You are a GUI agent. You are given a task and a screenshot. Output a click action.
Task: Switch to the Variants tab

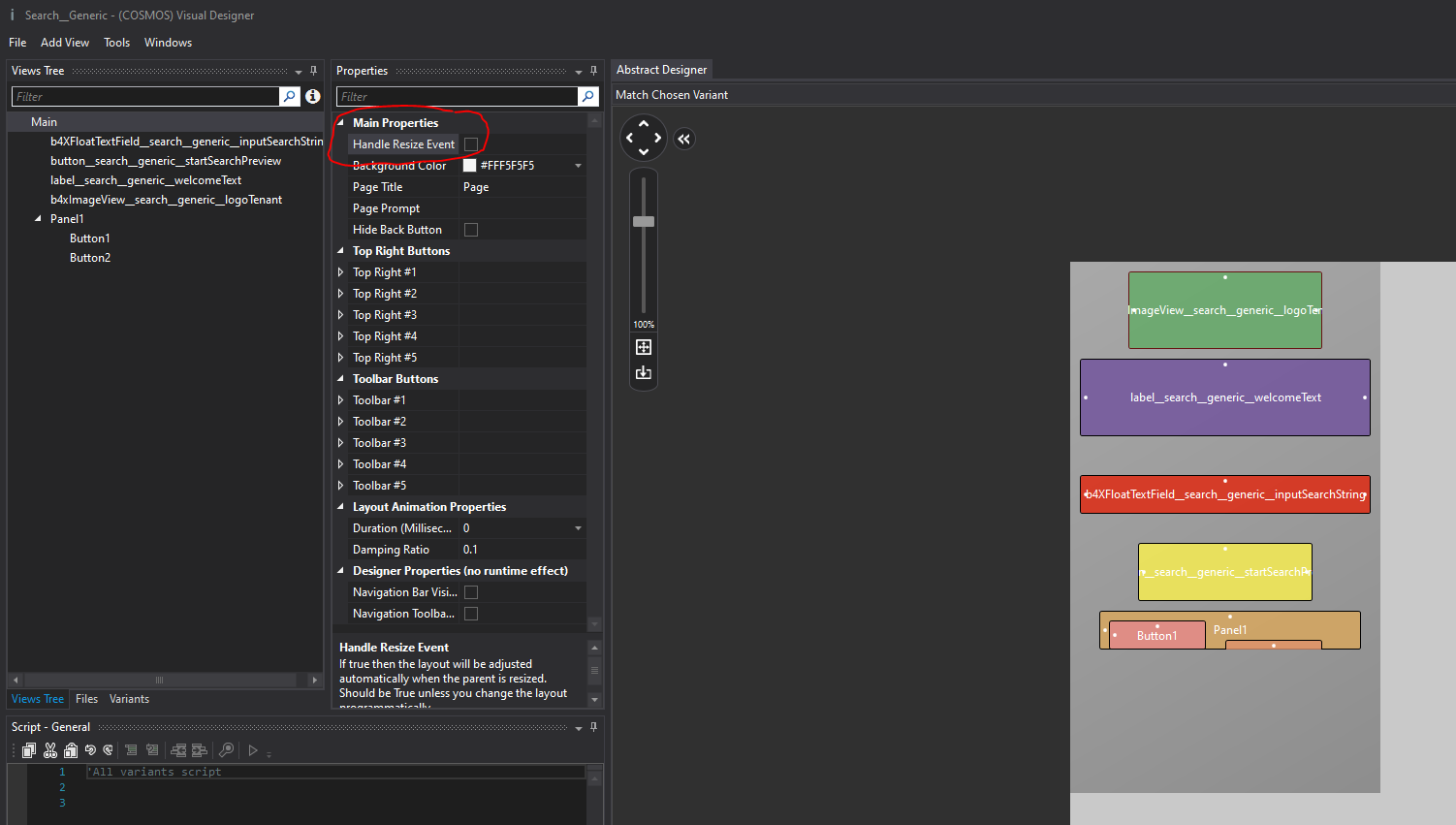[x=129, y=699]
